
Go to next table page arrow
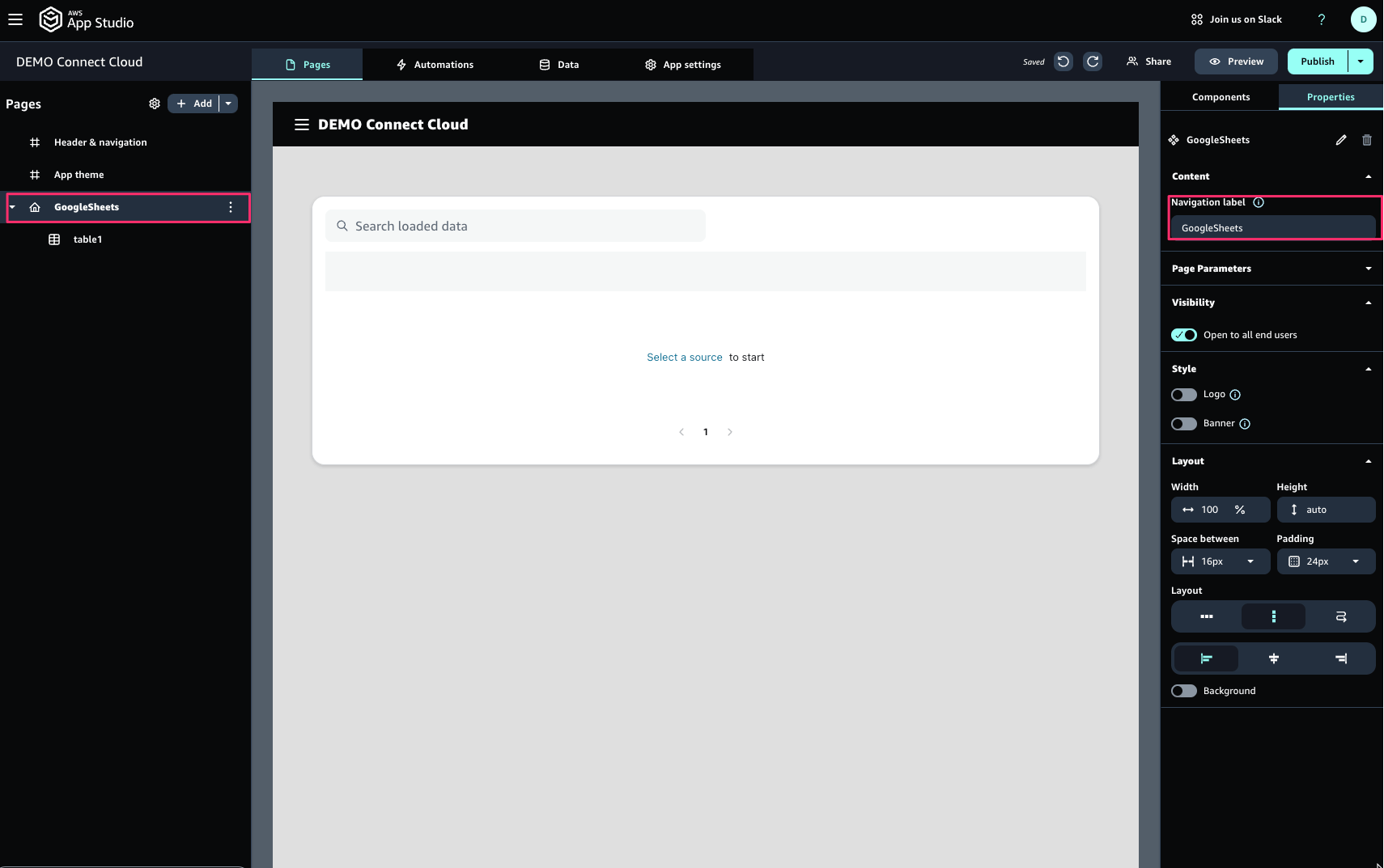730,432
